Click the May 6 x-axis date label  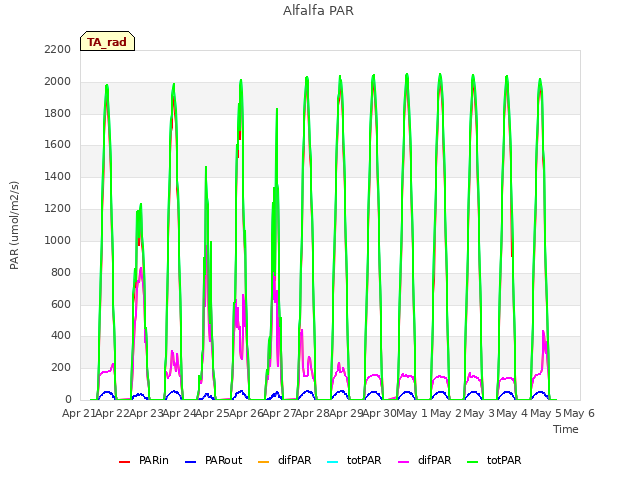coord(579,413)
